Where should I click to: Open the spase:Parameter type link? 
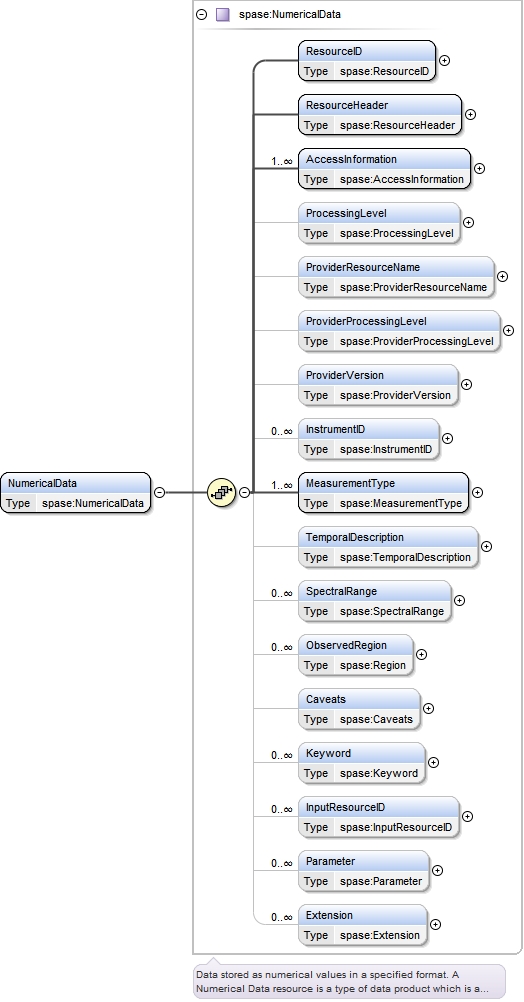coord(381,881)
